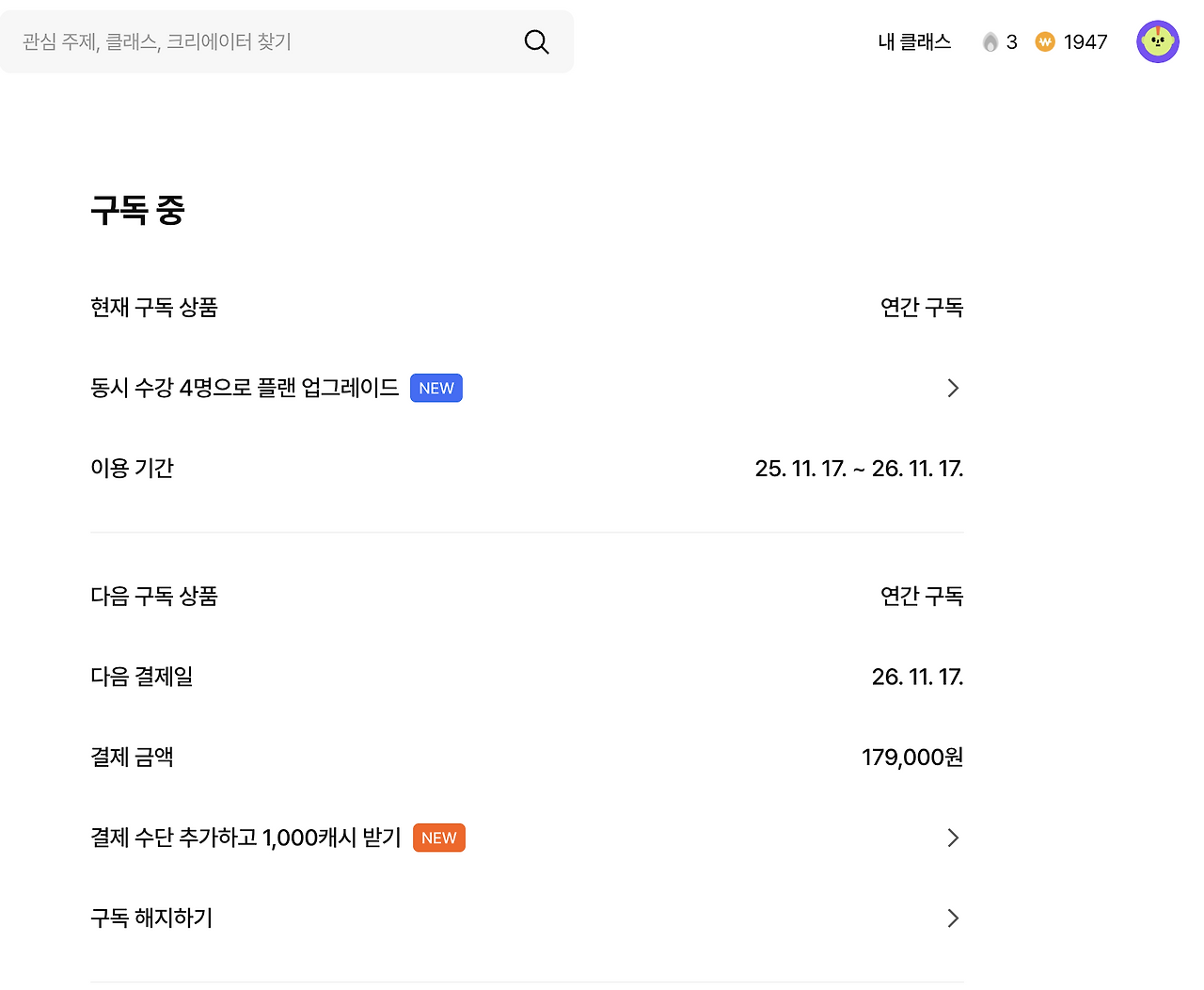Click the flame streak icon
Screen dimensions: 1204x990
pyautogui.click(x=990, y=42)
